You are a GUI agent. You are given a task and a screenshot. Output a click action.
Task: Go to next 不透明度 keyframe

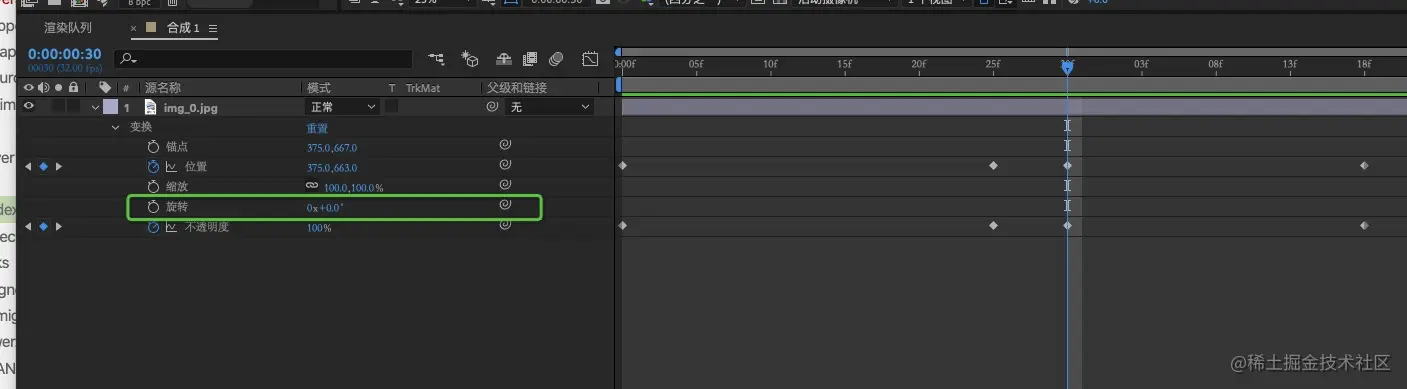click(x=59, y=227)
